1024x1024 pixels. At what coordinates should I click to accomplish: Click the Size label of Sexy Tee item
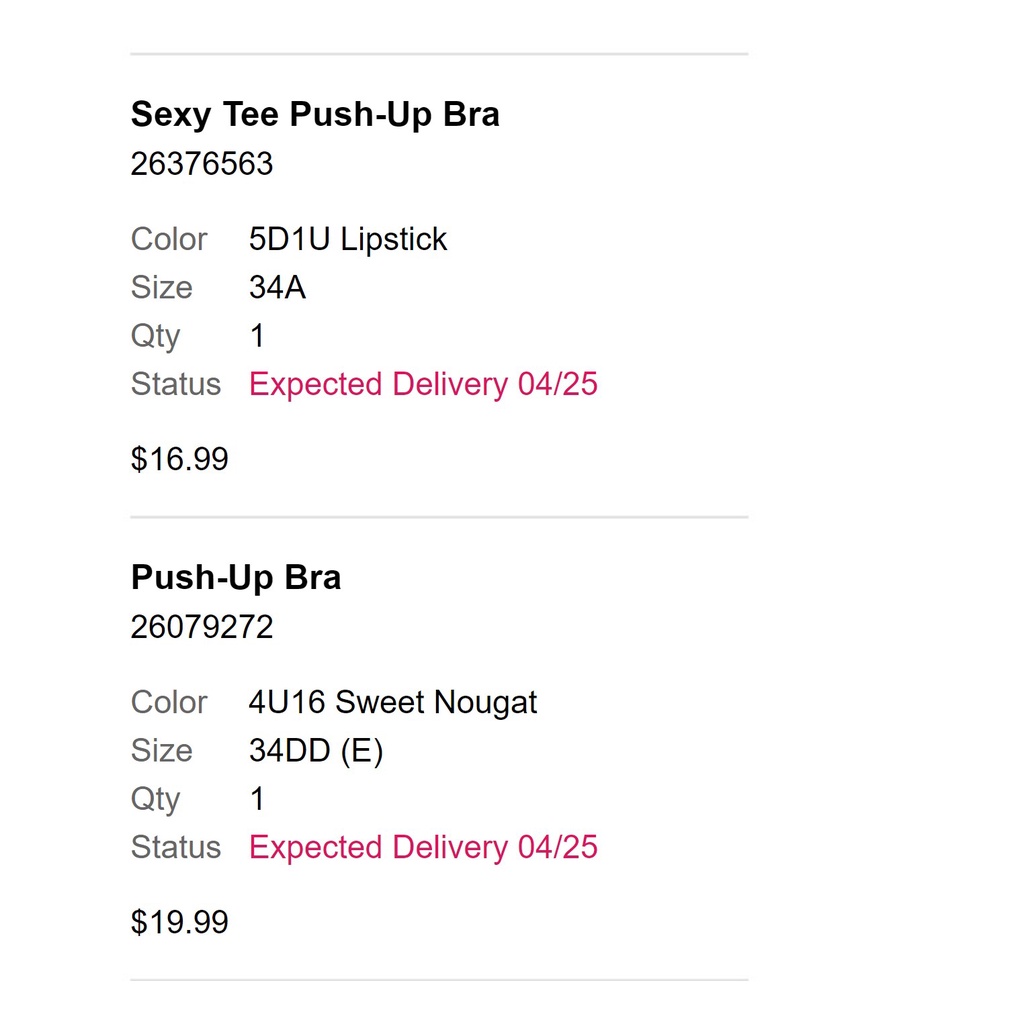coord(161,288)
